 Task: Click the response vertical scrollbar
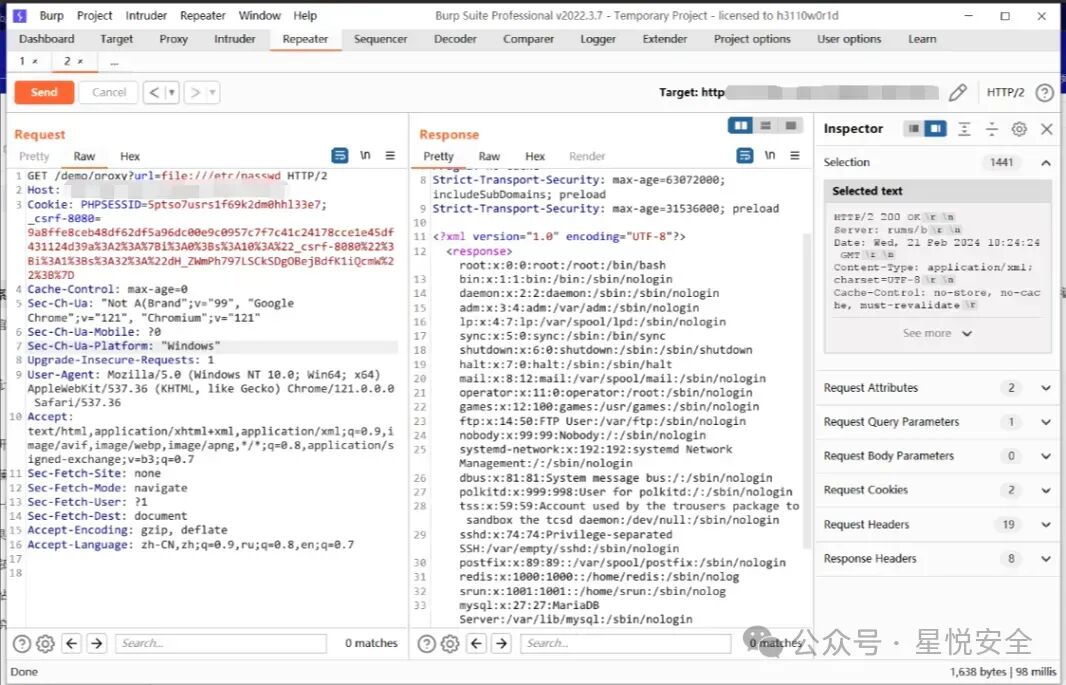[808, 391]
